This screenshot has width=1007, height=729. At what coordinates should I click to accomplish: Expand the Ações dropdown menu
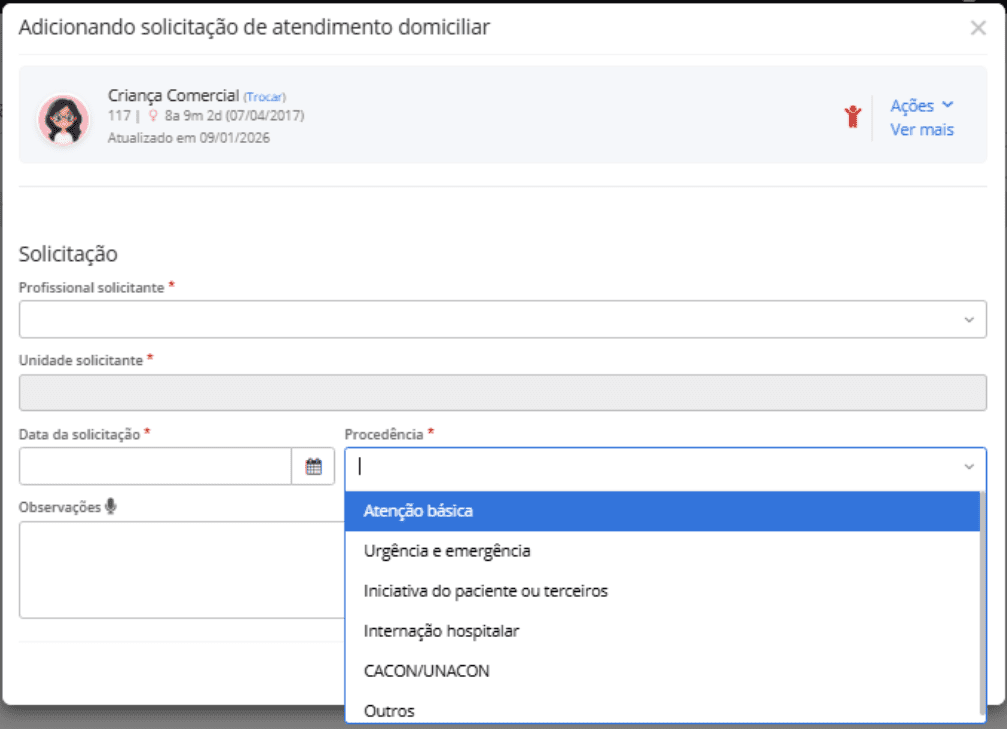921,106
